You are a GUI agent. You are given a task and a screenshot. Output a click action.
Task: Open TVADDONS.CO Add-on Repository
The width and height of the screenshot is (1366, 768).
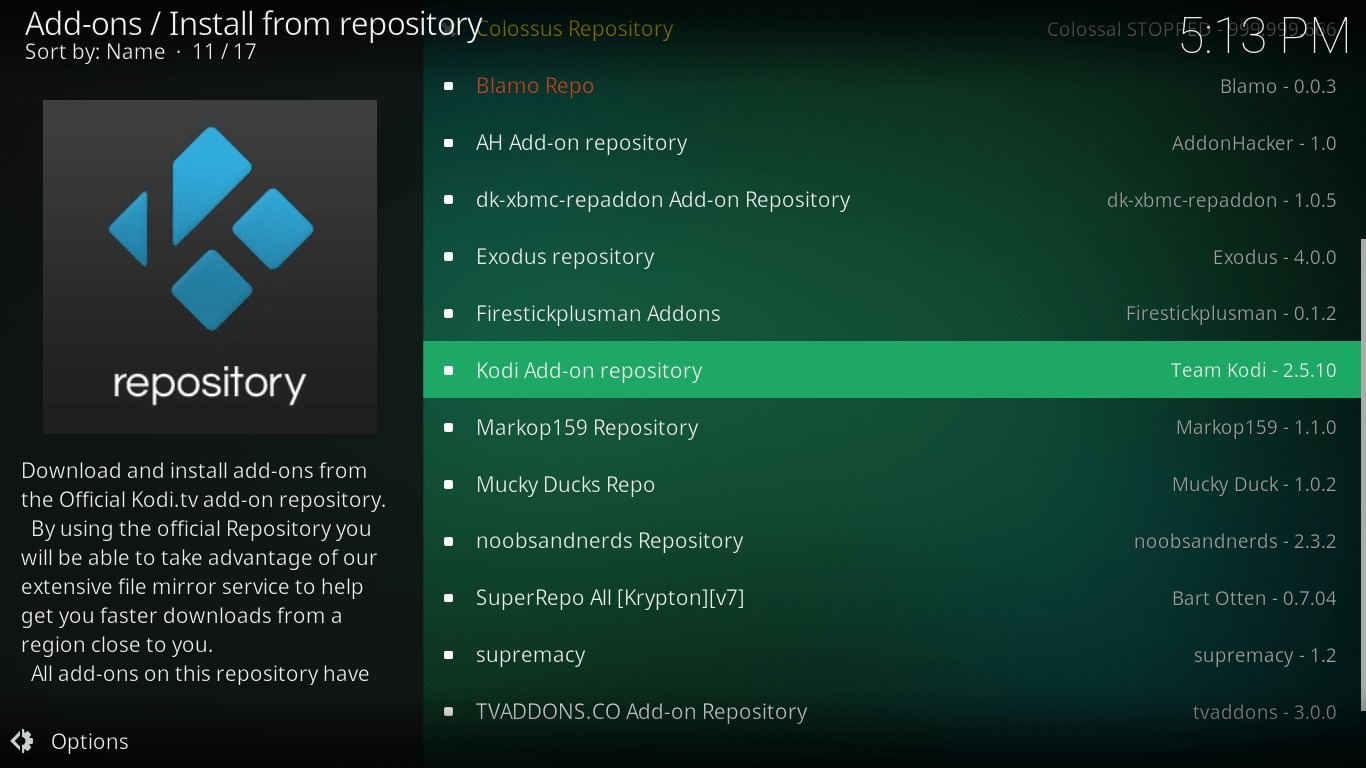892,712
